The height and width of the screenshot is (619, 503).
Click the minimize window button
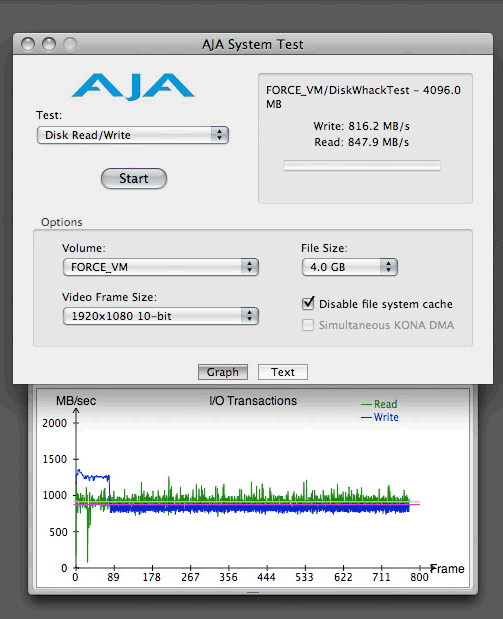[49, 44]
